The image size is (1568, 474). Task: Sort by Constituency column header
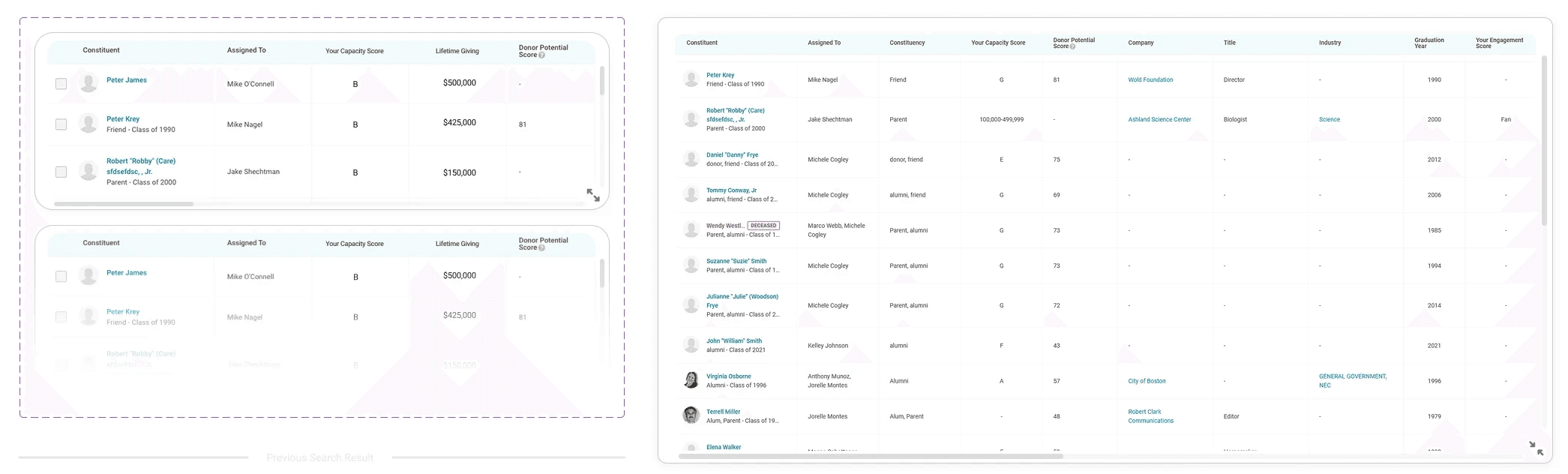coord(907,43)
